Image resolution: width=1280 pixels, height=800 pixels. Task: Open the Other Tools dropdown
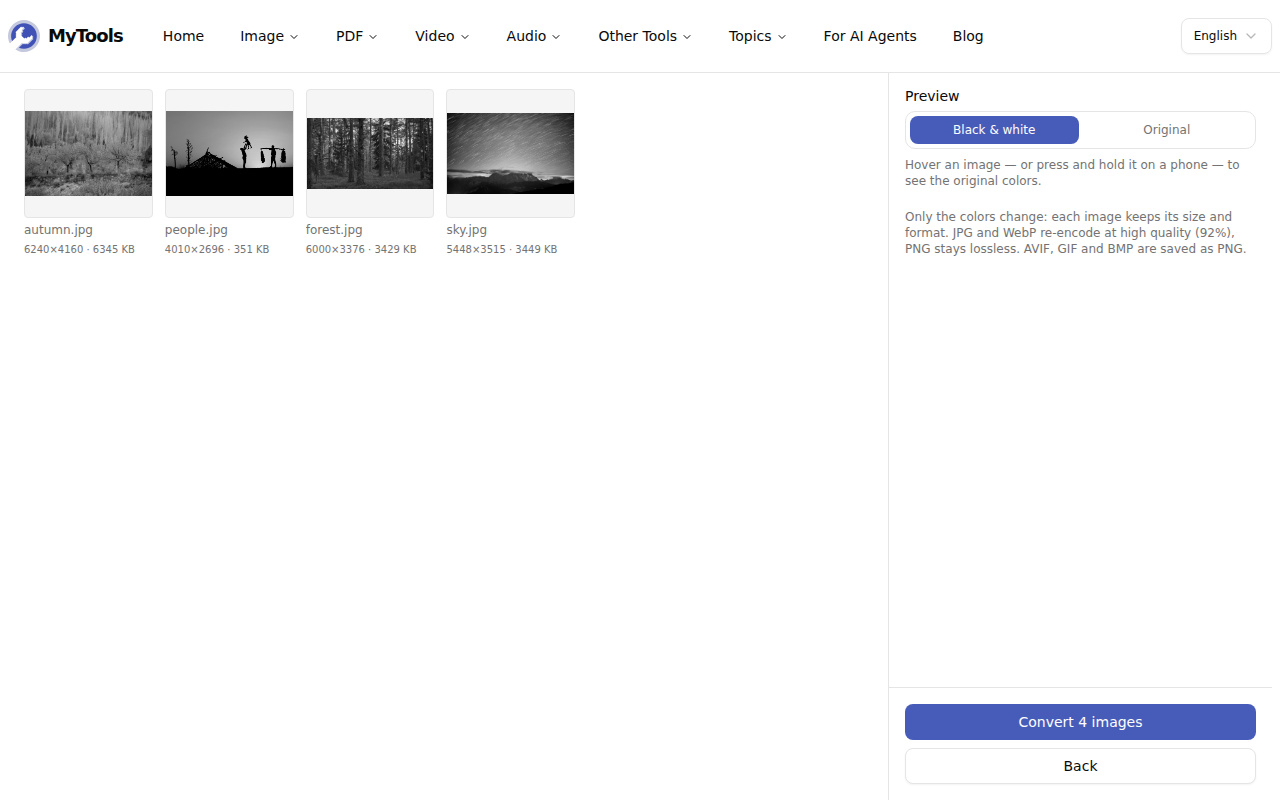point(645,36)
